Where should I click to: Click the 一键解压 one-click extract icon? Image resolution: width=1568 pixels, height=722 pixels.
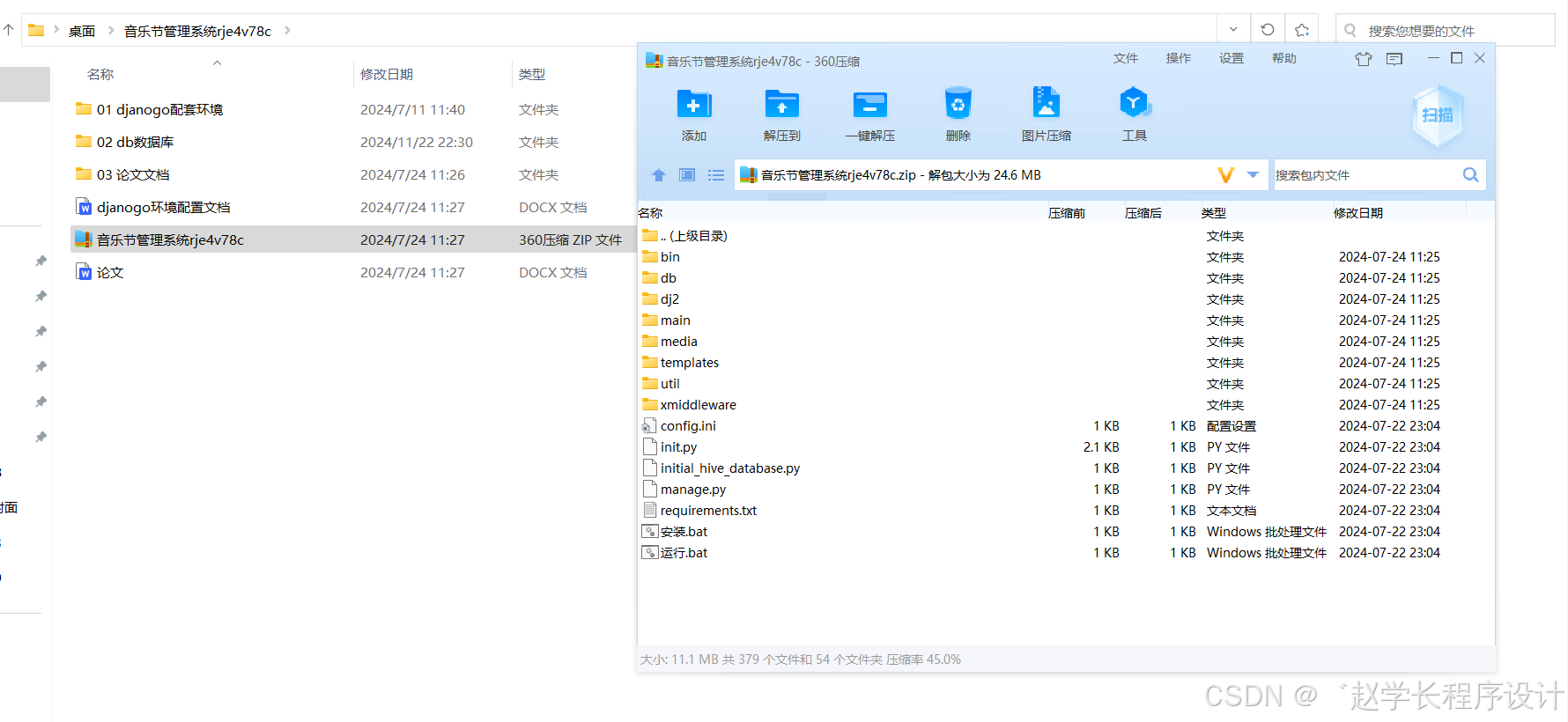pyautogui.click(x=869, y=105)
